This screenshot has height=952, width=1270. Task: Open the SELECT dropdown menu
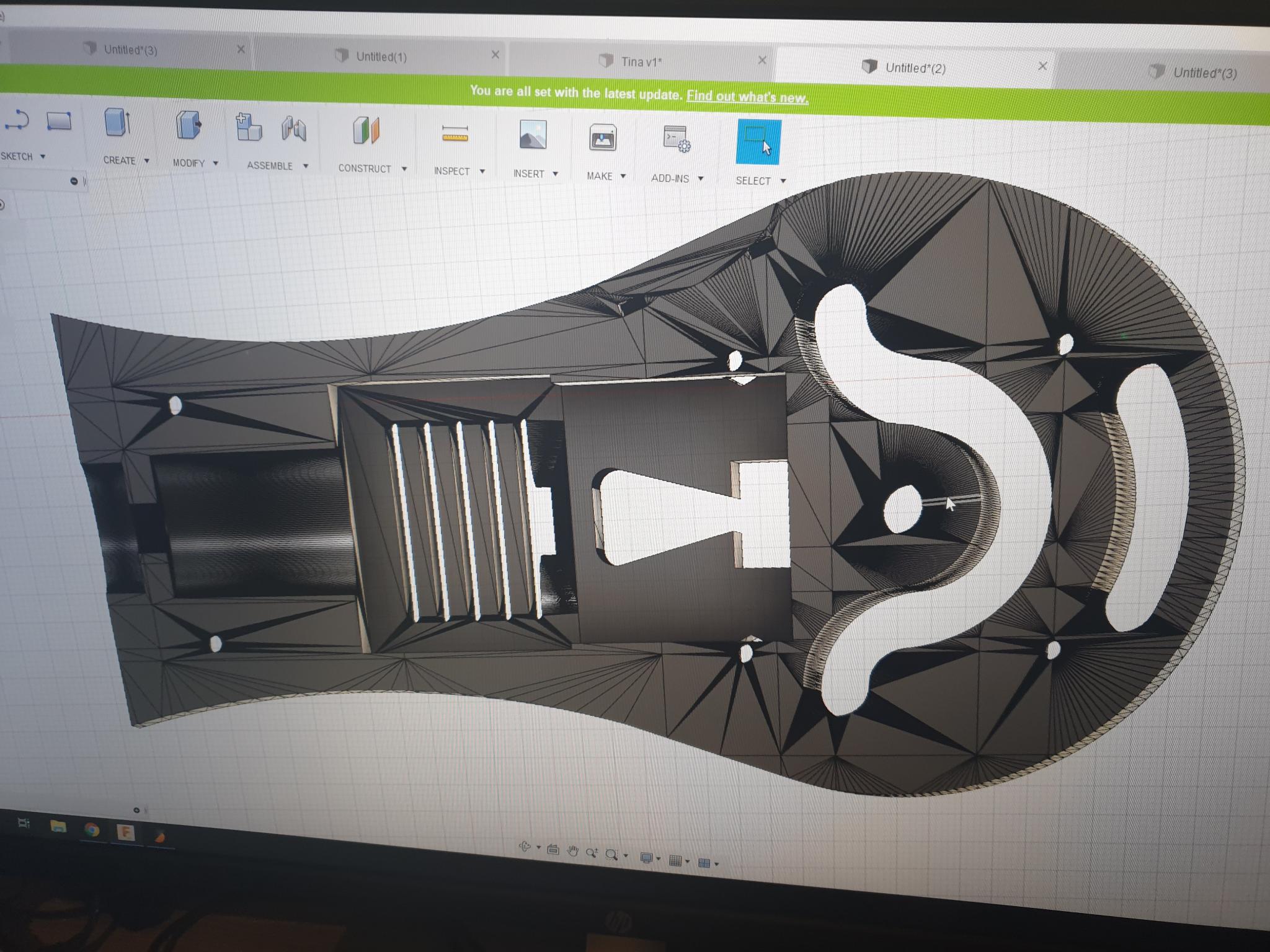761,181
